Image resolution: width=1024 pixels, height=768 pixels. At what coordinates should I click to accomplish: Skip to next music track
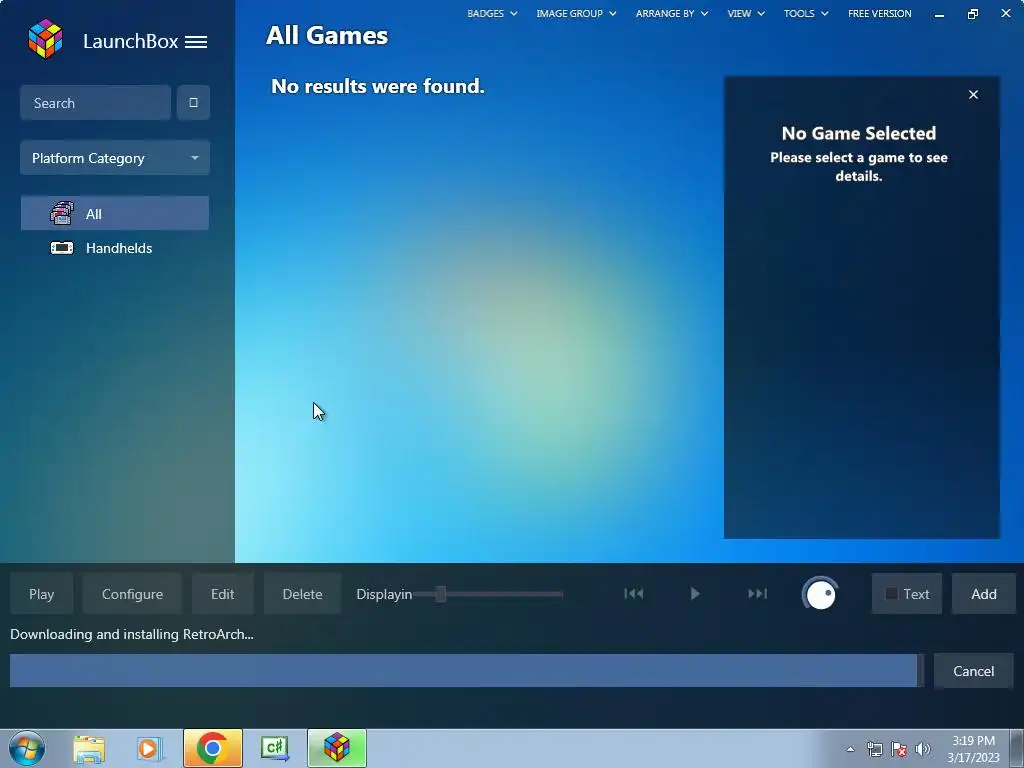(x=758, y=594)
